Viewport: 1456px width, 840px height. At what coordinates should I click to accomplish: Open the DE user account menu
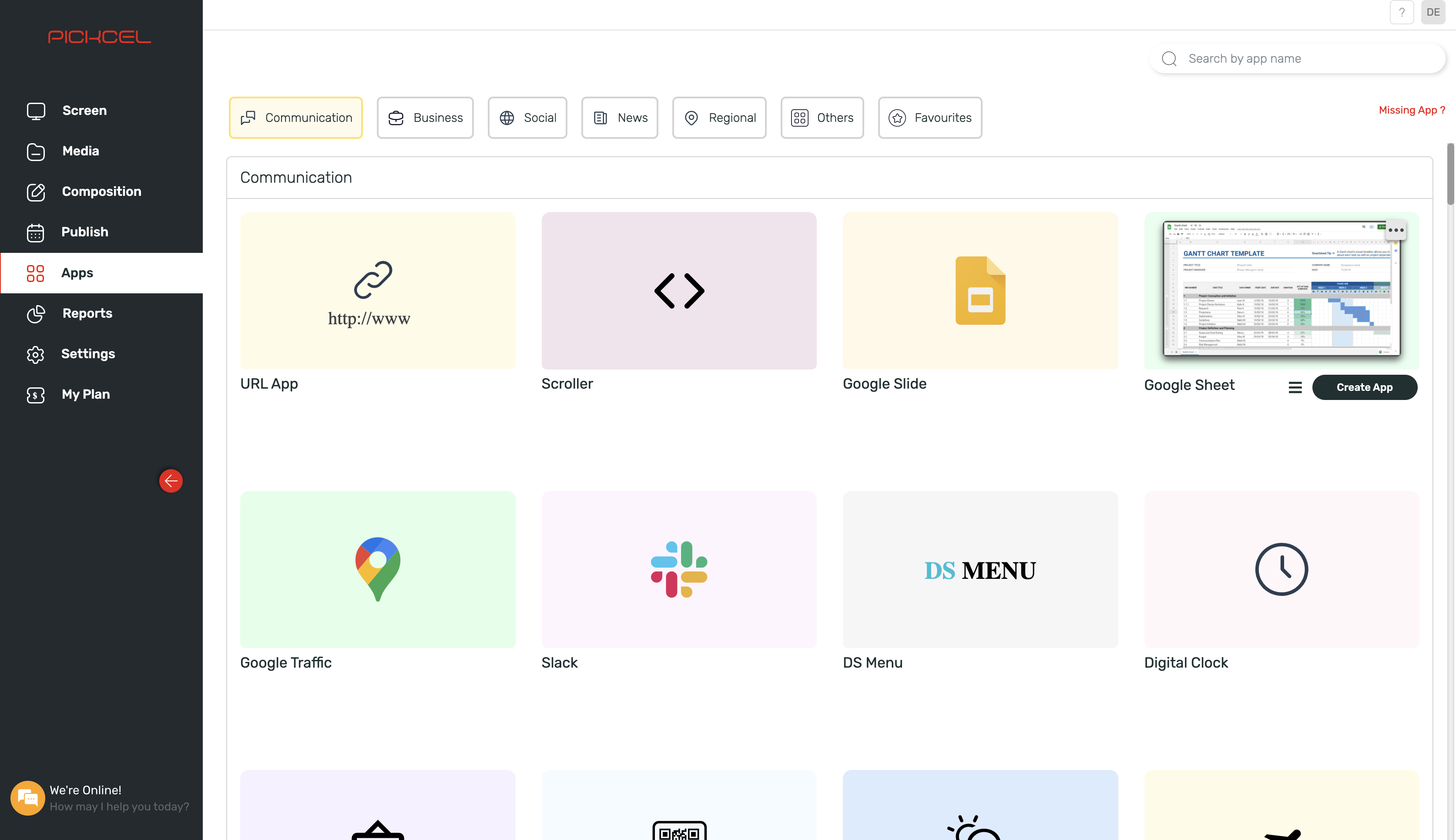1433,12
